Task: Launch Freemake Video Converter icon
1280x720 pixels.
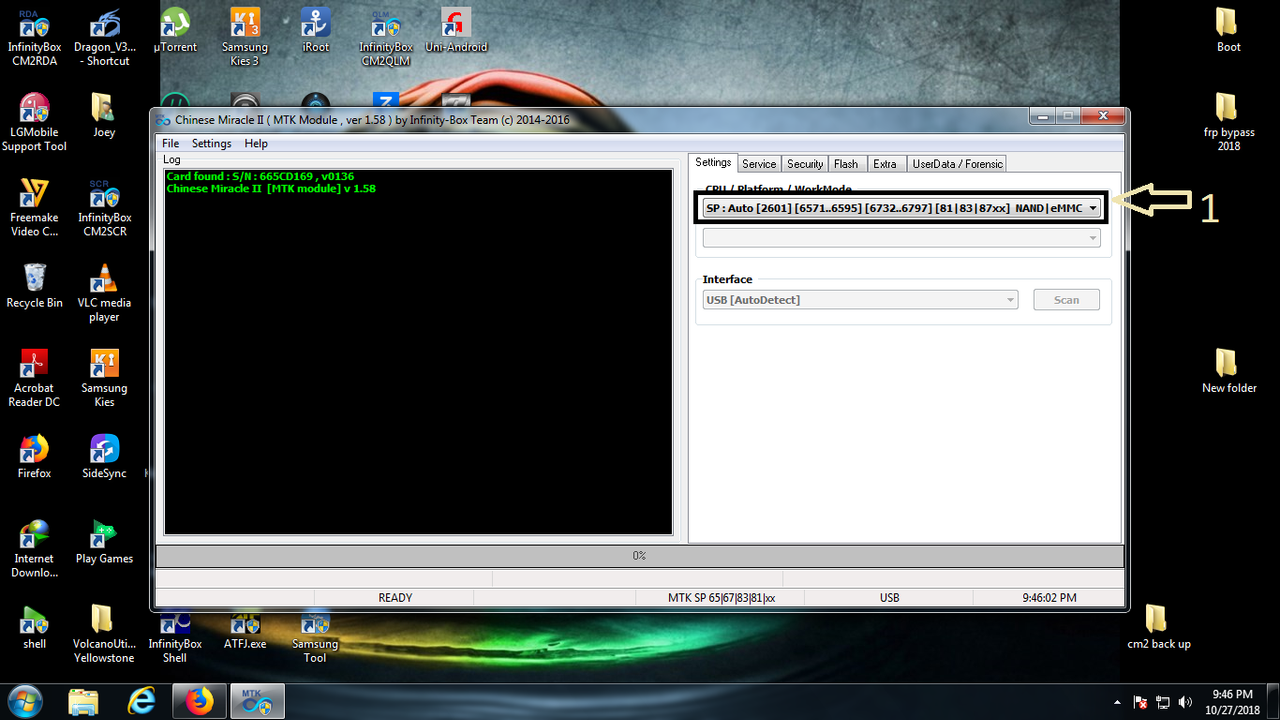Action: 34,208
